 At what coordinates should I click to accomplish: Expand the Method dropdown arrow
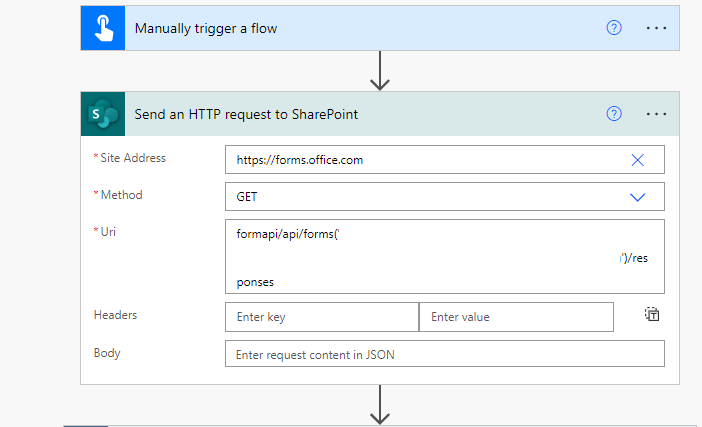tap(637, 197)
